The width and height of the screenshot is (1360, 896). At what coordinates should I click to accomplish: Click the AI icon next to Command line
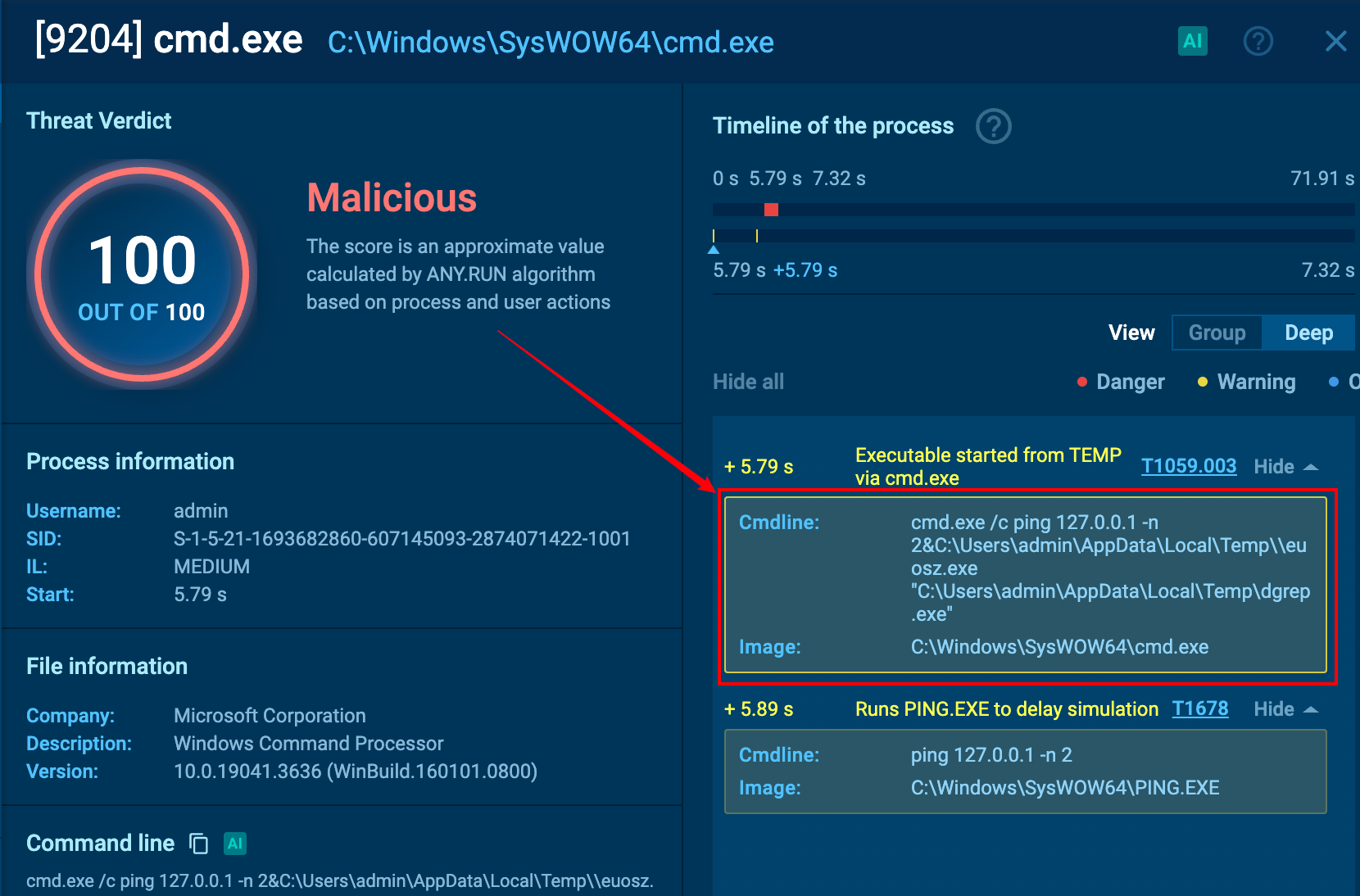pos(235,843)
